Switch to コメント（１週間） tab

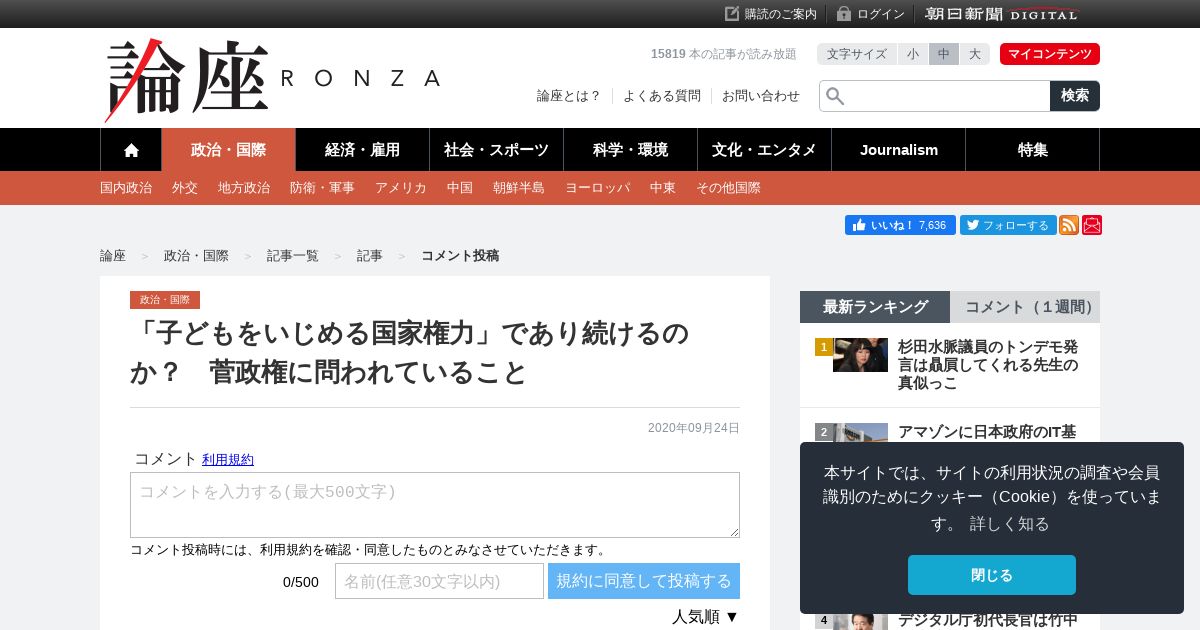point(1025,307)
